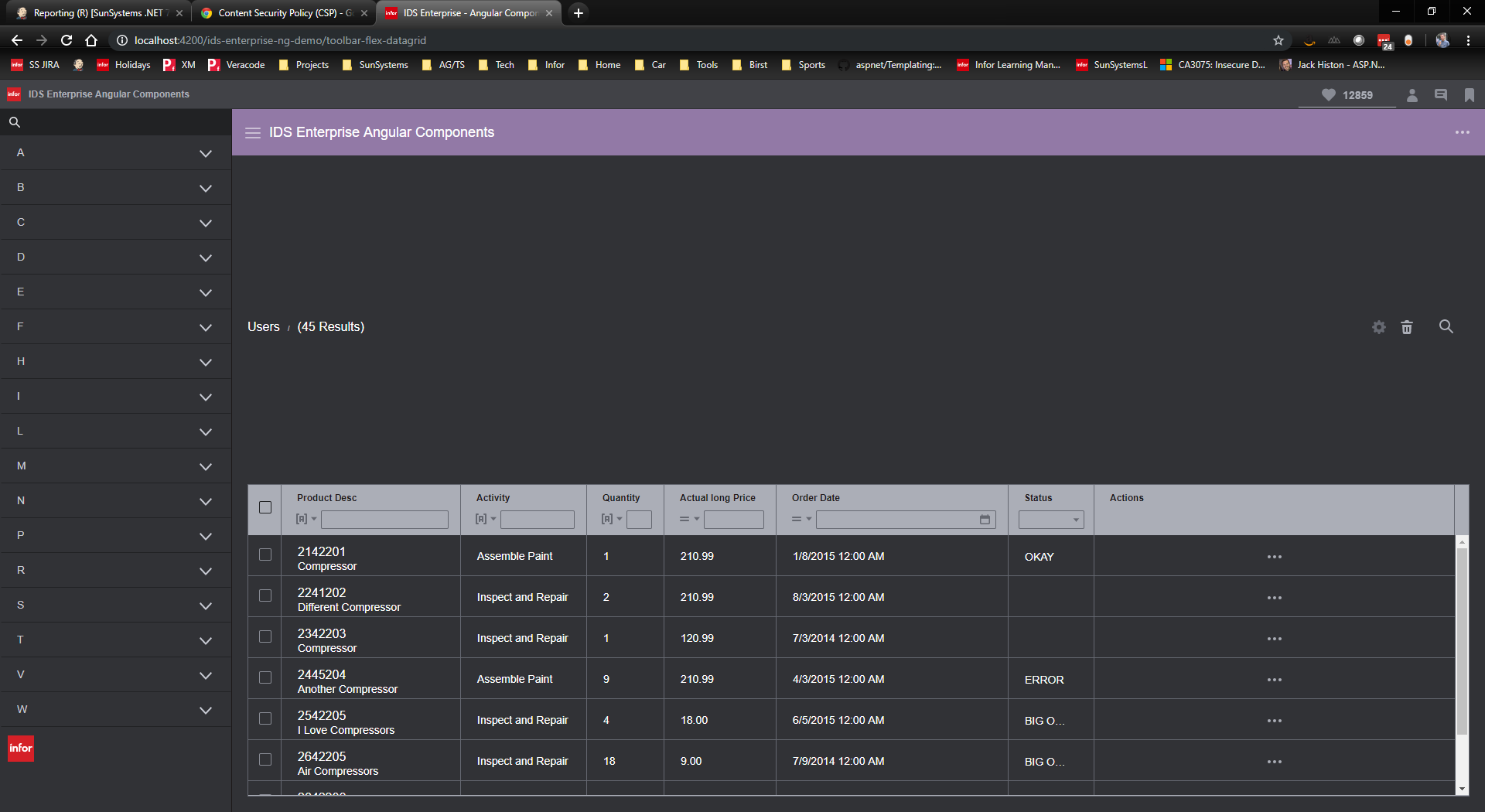The image size is (1485, 812).
Task: Open the SunSystems bookmarks folder
Action: point(375,65)
